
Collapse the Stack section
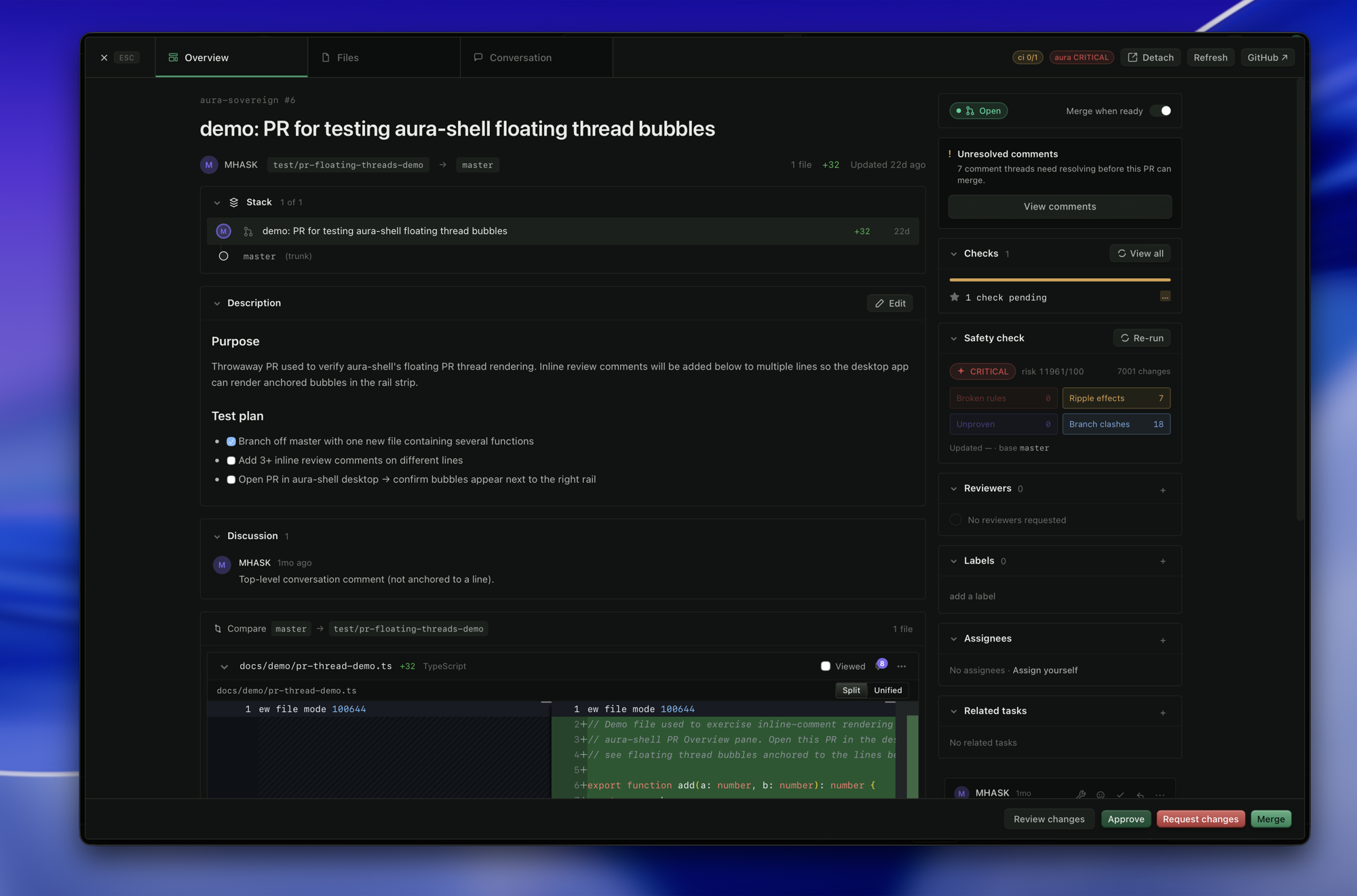pyautogui.click(x=217, y=203)
